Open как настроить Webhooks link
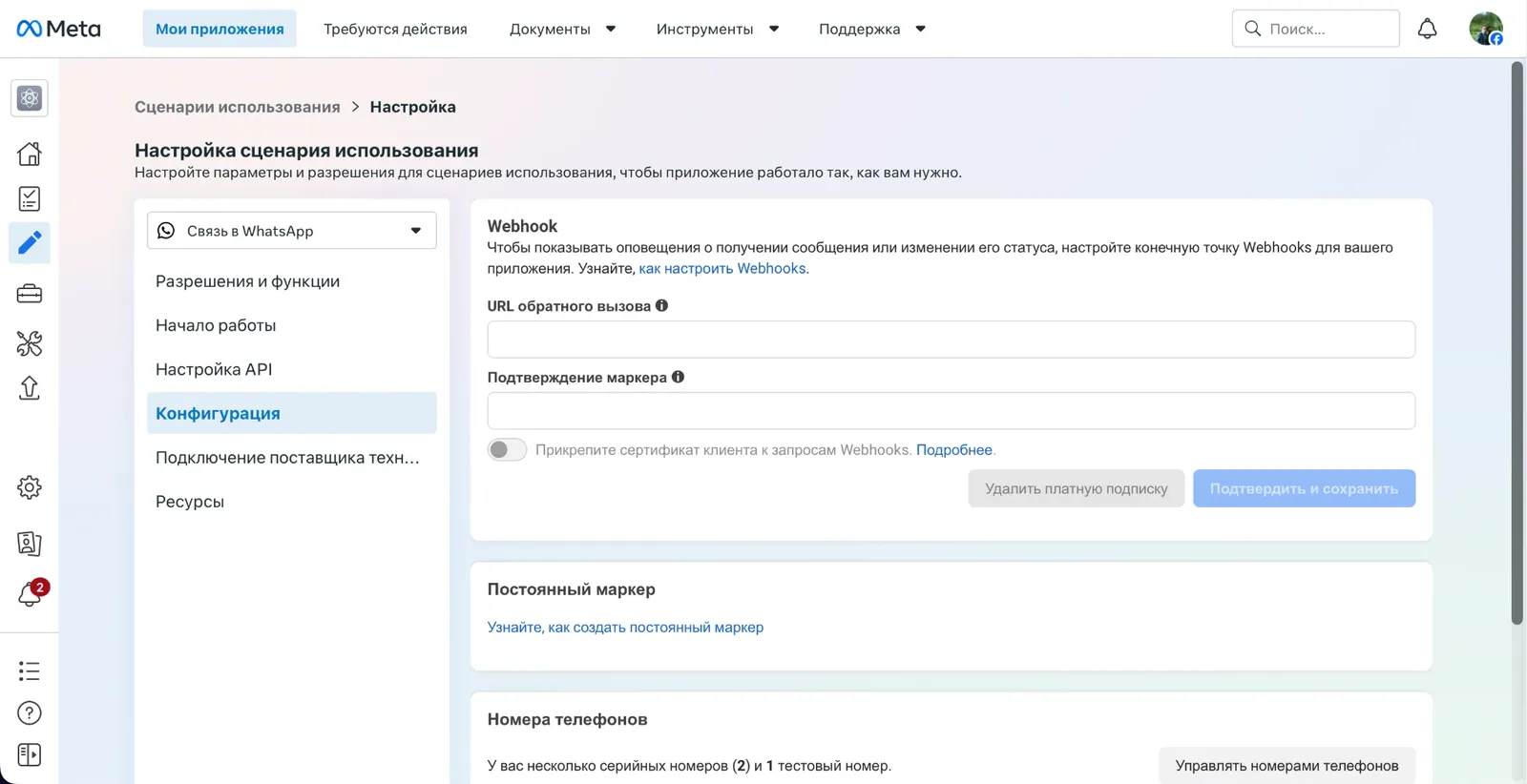Image resolution: width=1527 pixels, height=784 pixels. pyautogui.click(x=722, y=269)
